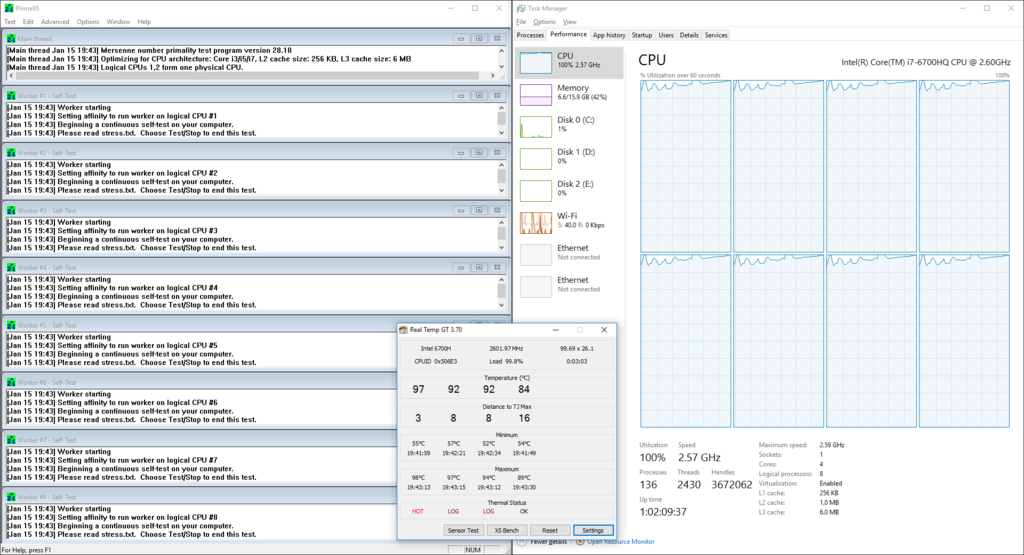Open Real Temp Settings
Viewport: 1024px width, 555px height.
[593, 530]
